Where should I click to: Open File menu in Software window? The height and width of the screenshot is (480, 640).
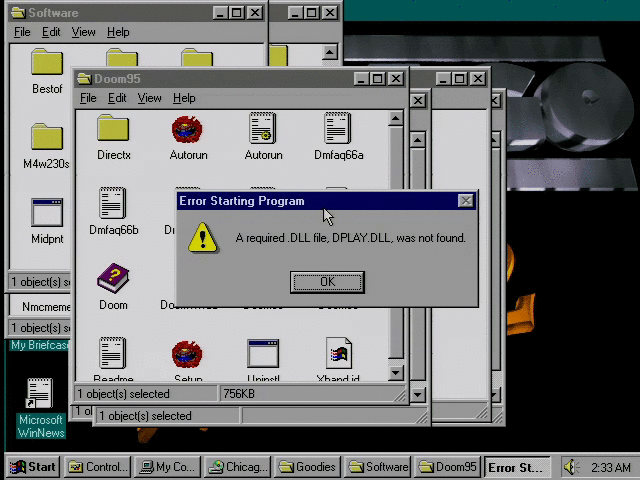[x=22, y=32]
